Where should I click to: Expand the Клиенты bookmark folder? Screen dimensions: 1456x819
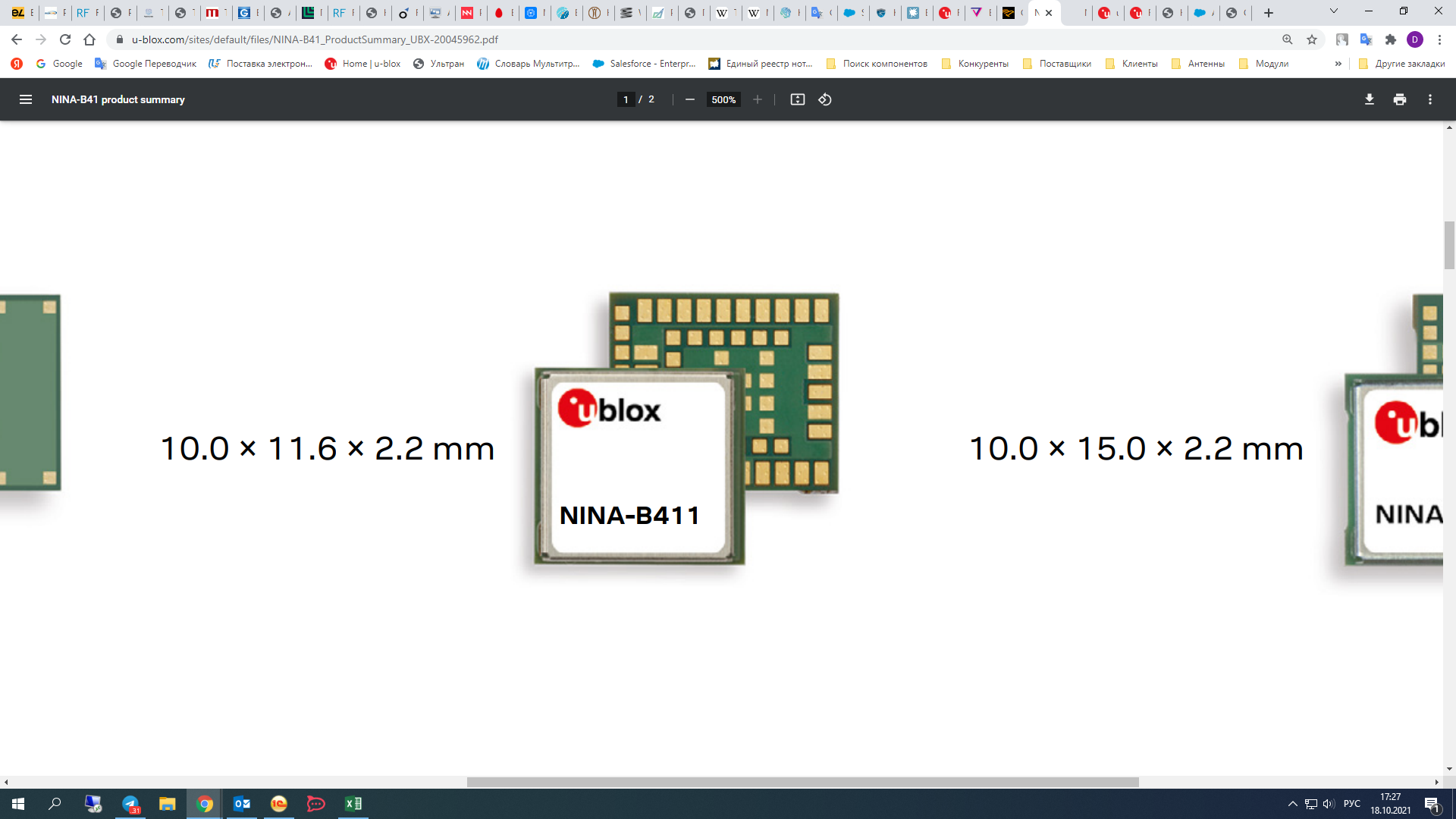click(x=1132, y=64)
